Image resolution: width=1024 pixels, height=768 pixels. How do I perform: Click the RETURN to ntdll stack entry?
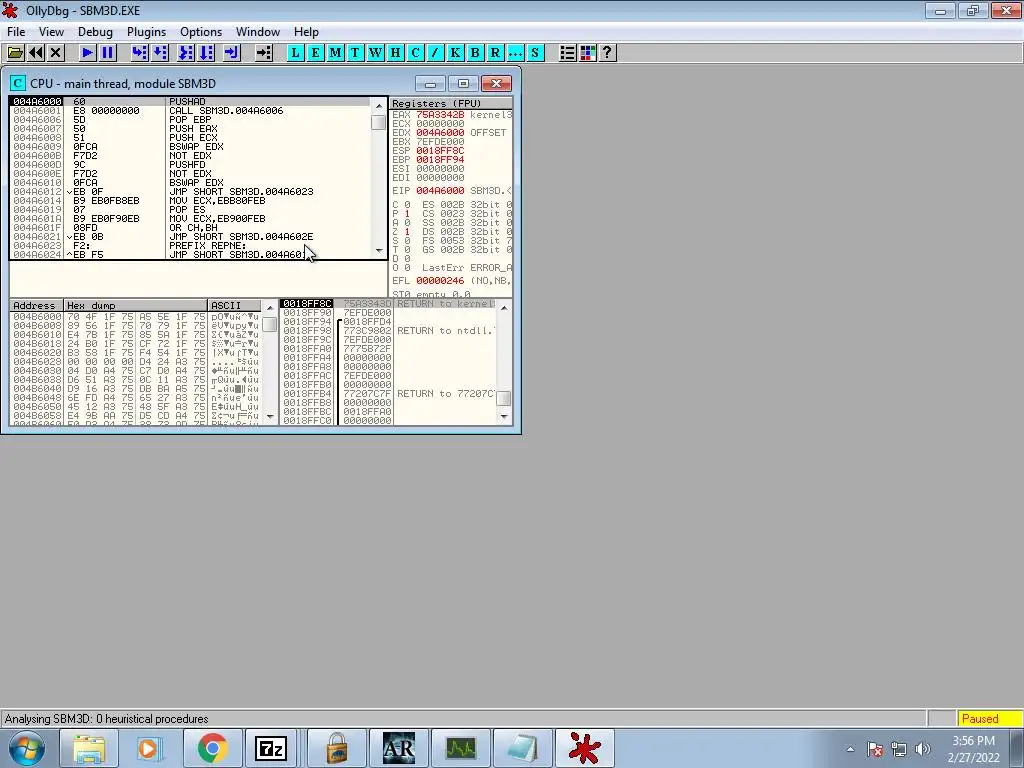(446, 330)
